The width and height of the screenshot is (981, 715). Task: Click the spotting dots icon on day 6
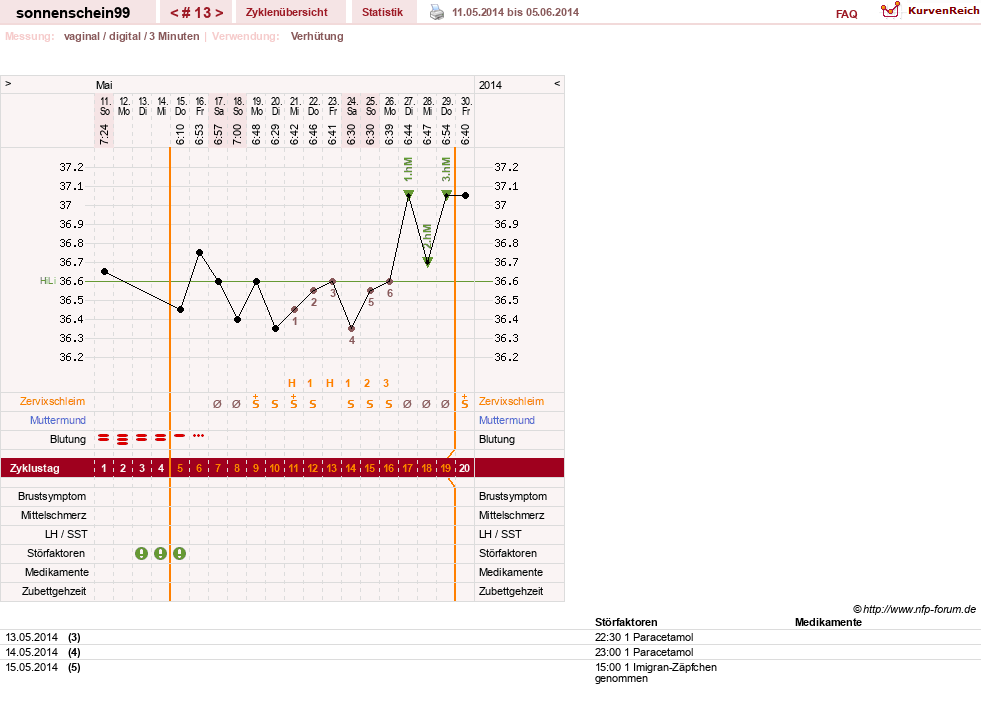[x=198, y=435]
